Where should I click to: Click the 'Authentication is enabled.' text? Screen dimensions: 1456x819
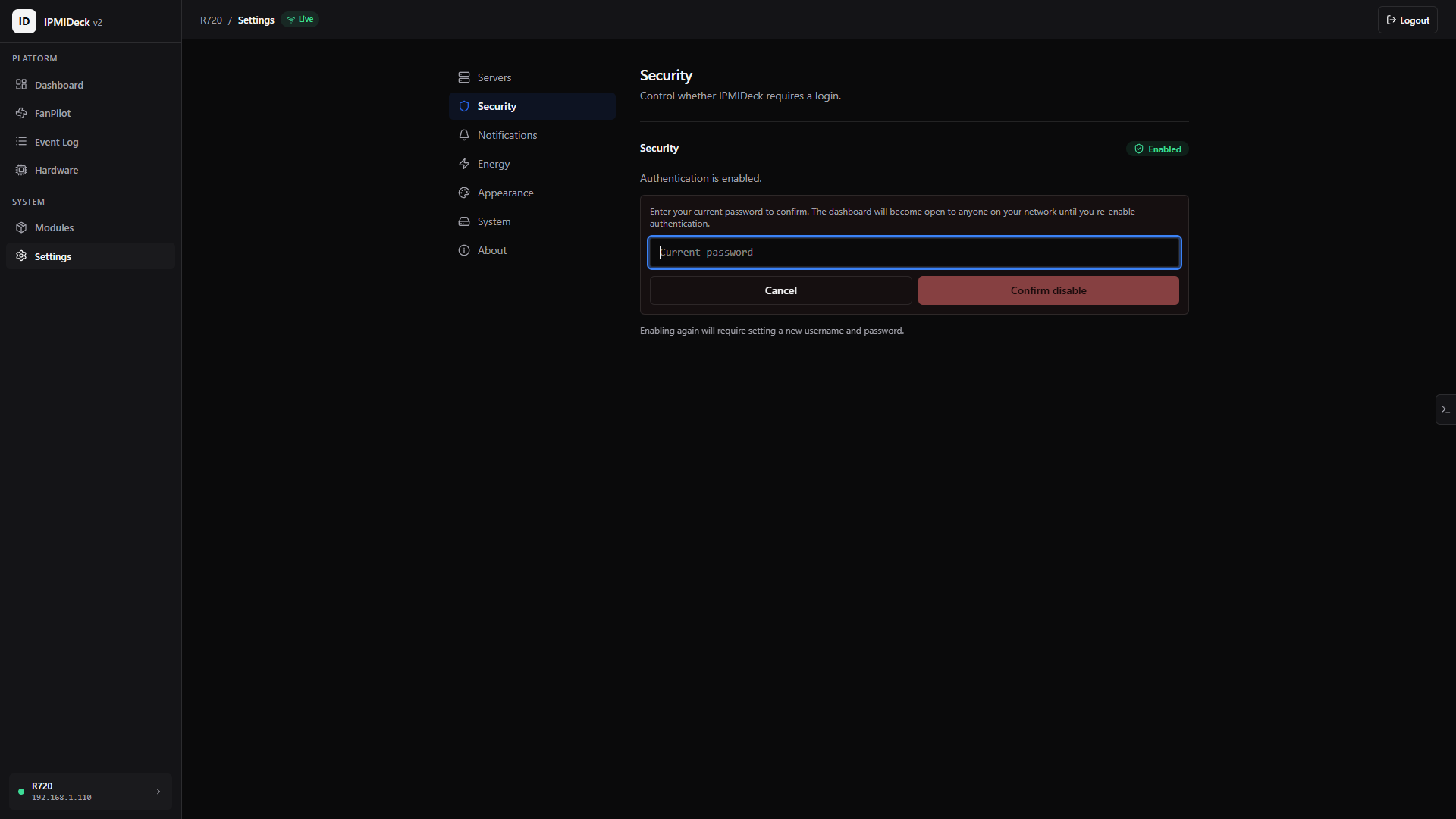pos(701,178)
